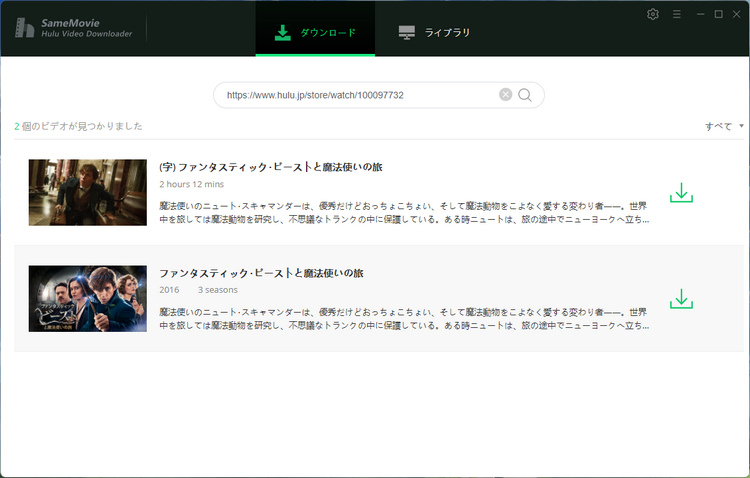Click the '2 個のビデオが見つかりました' result count
The height and width of the screenshot is (478, 750).
78,126
